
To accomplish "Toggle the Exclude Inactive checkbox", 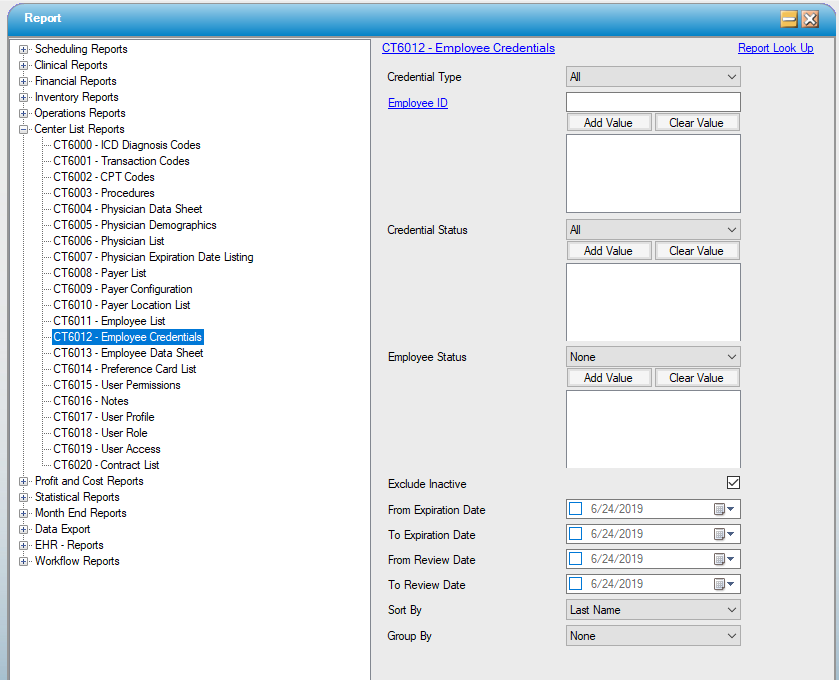I will [733, 484].
